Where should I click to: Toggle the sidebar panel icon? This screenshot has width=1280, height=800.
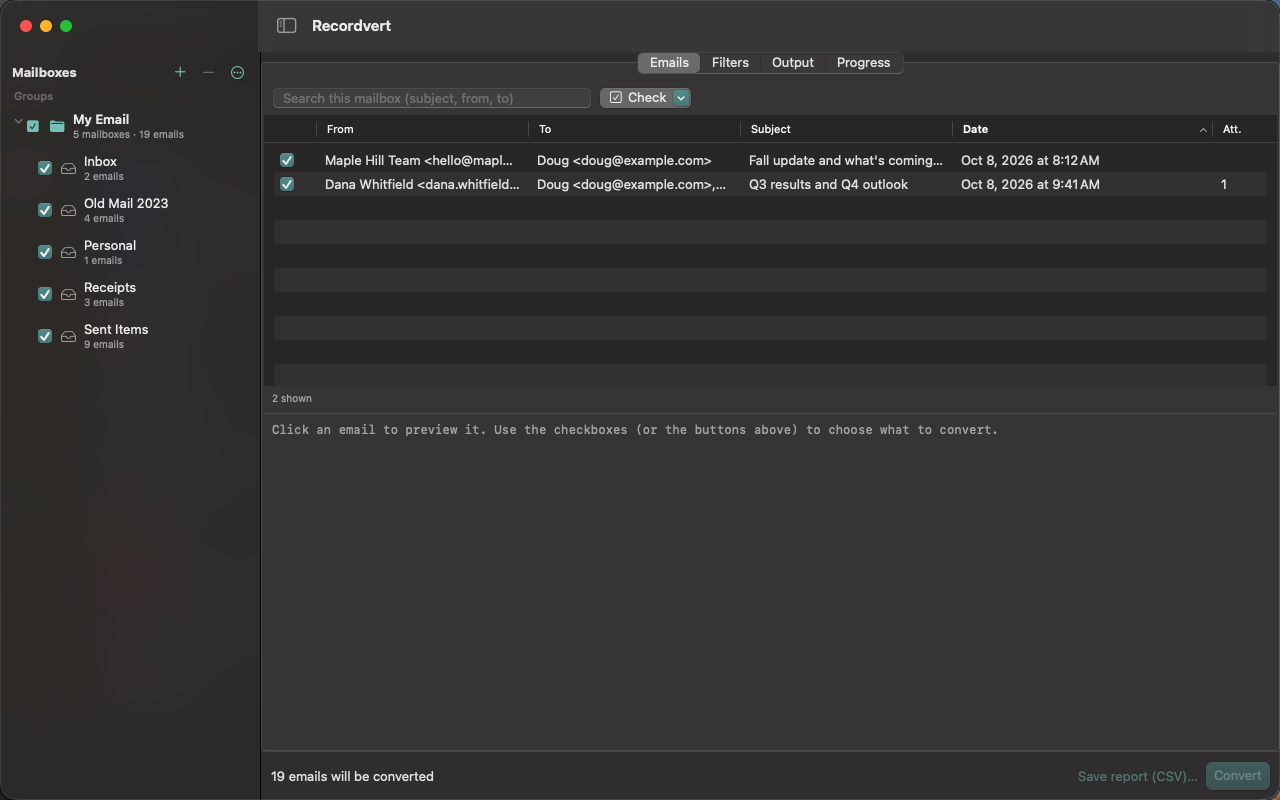[x=286, y=26]
